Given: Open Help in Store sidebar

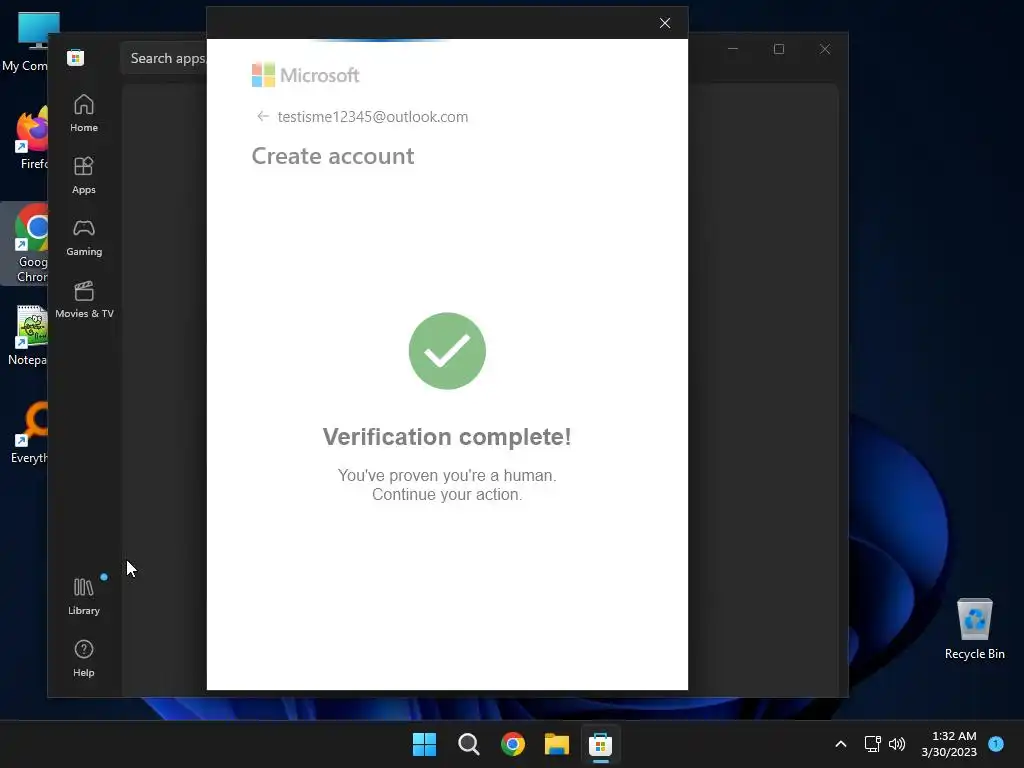Looking at the screenshot, I should (x=84, y=658).
